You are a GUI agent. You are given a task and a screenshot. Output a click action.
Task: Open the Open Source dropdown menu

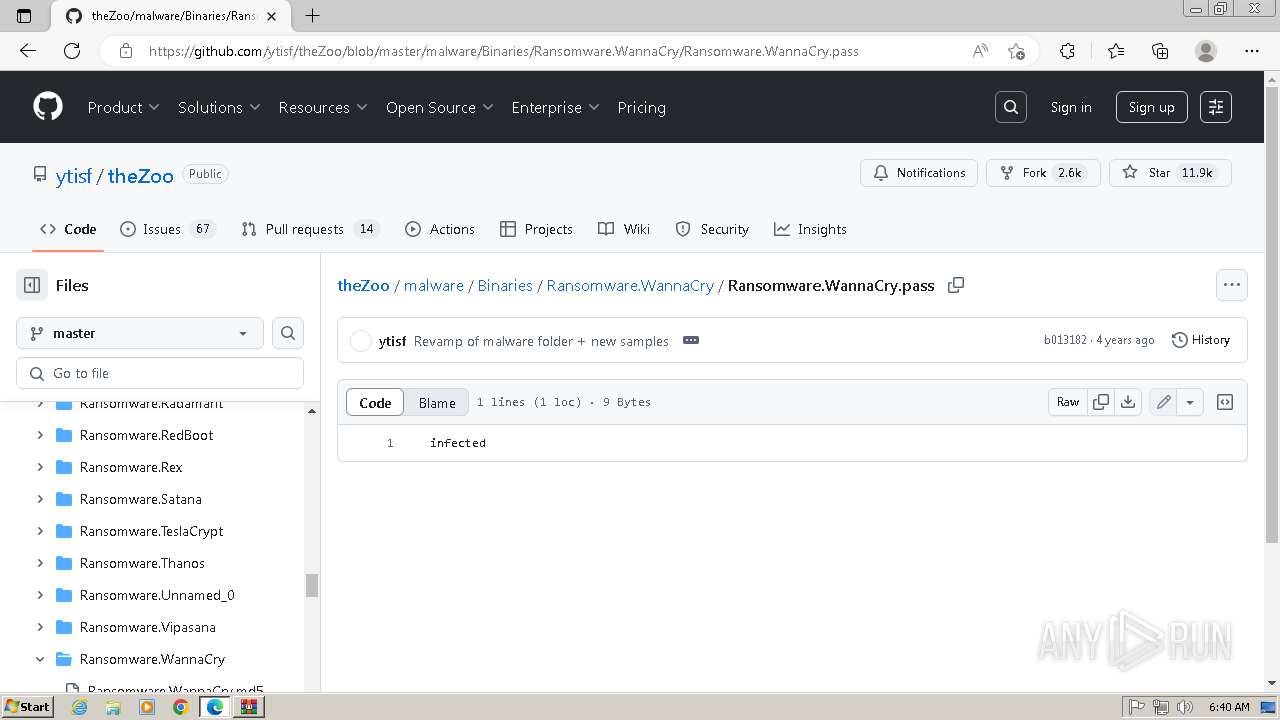pos(440,107)
